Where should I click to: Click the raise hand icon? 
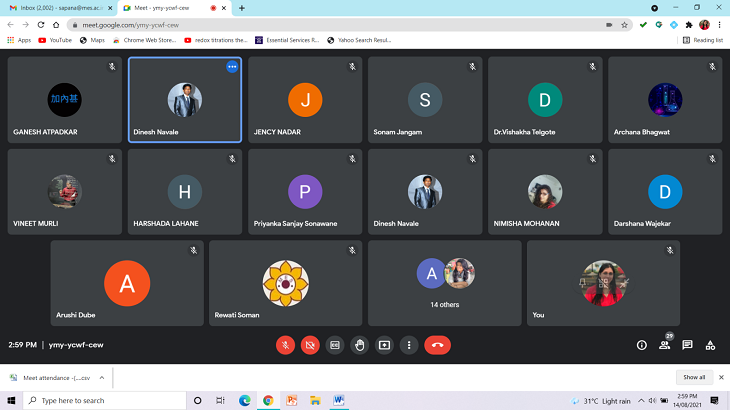359,345
